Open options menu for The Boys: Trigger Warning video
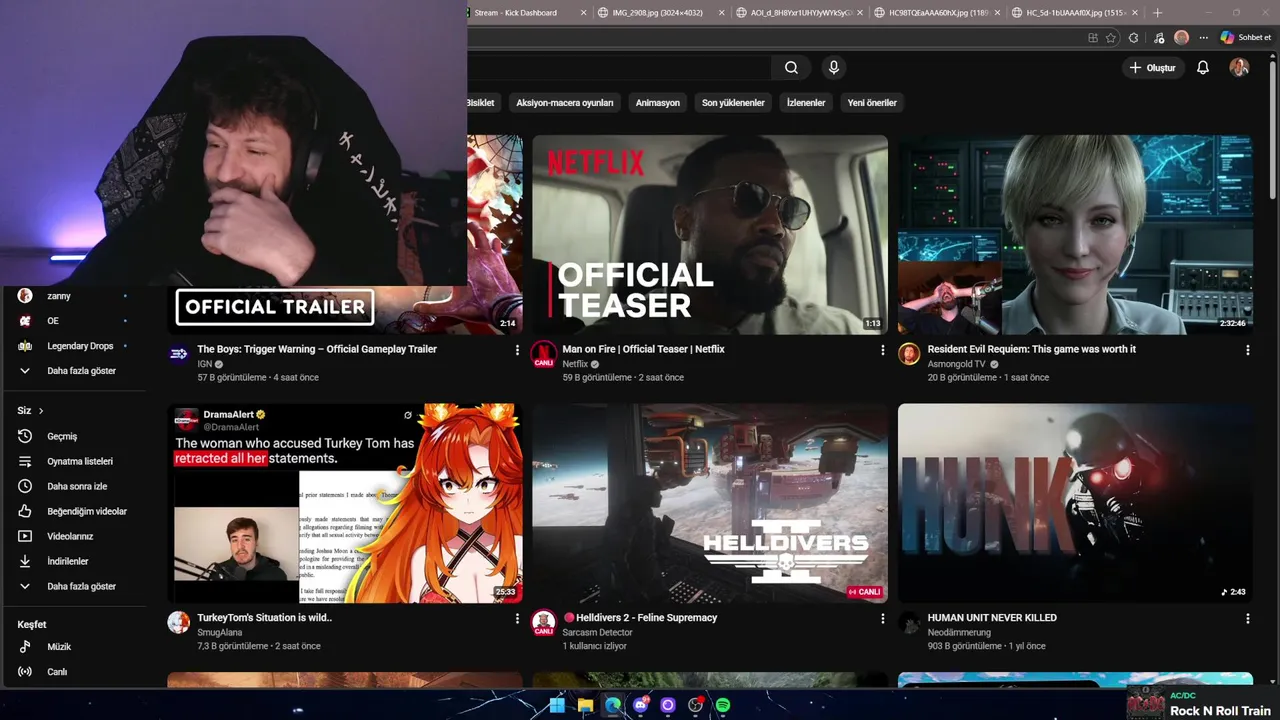This screenshot has width=1280, height=720. tap(517, 350)
